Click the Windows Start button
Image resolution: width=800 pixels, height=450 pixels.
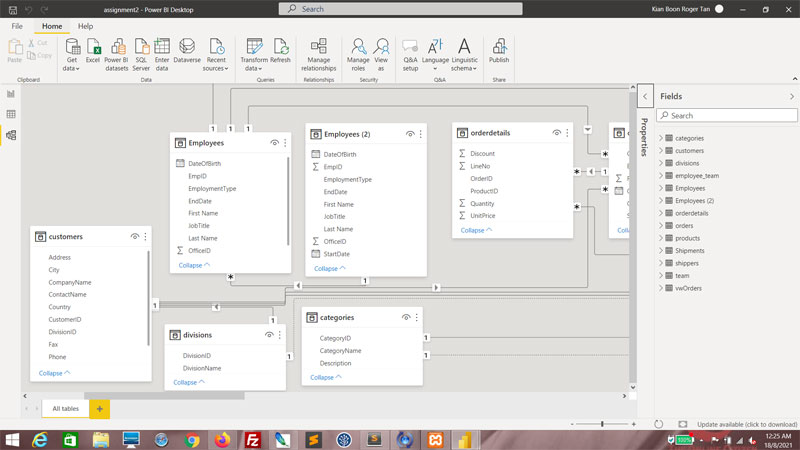point(12,440)
